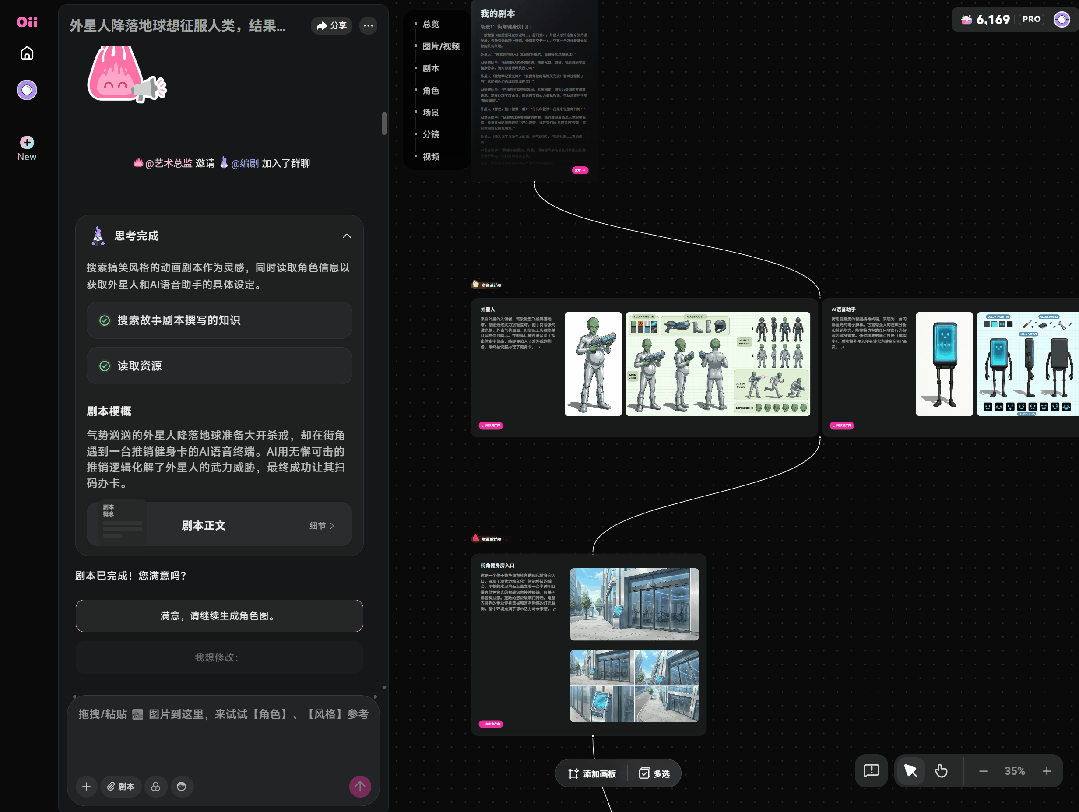The image size is (1079, 812).
Task: Add a canvas with 添加画板
Action: click(x=592, y=773)
